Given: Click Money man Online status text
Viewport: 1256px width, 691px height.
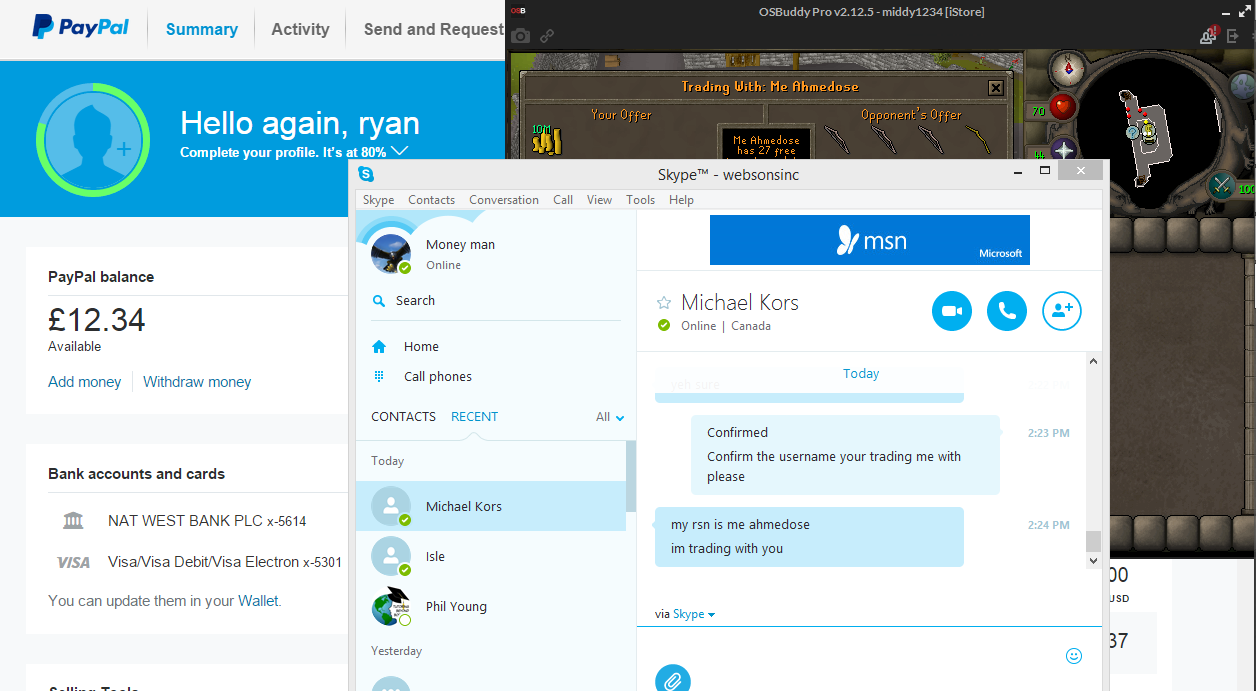Looking at the screenshot, I should tap(443, 265).
